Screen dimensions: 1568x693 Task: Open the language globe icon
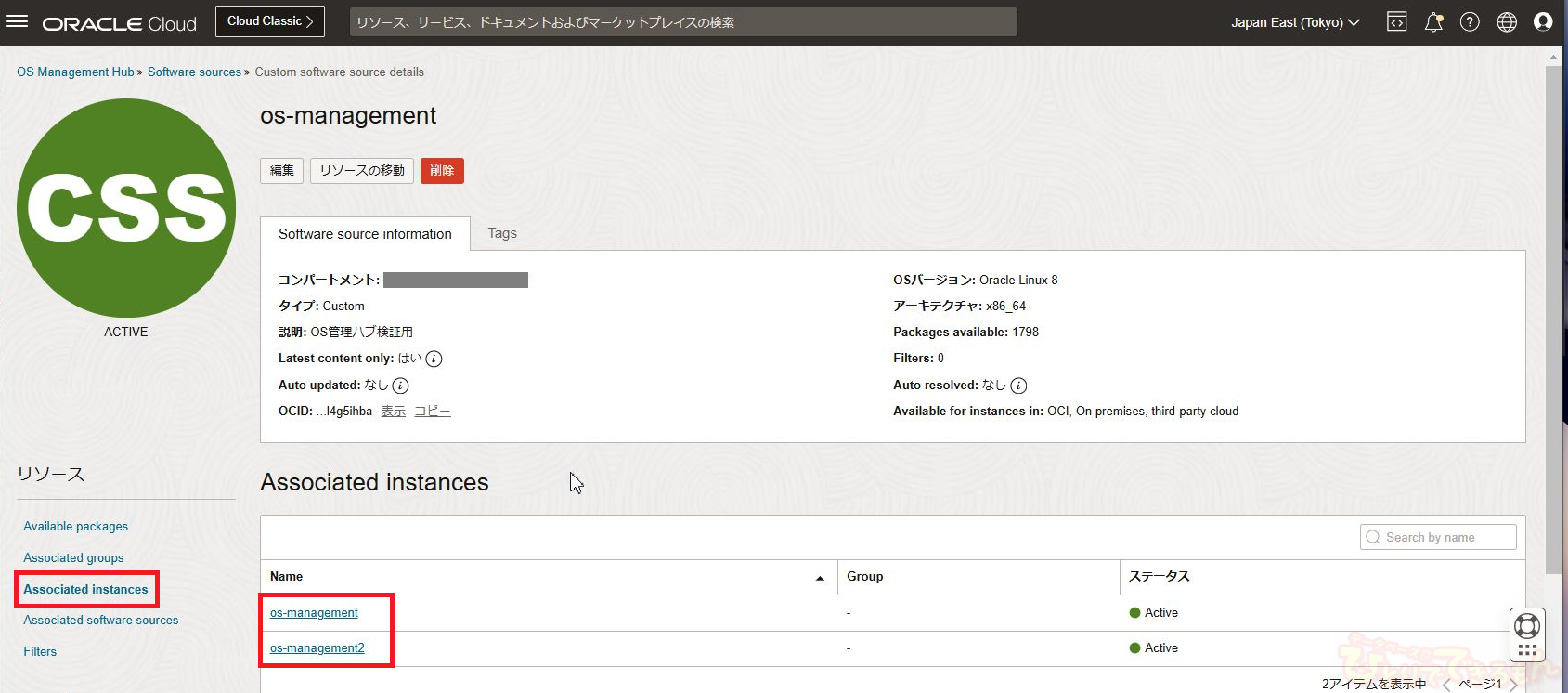click(1507, 22)
